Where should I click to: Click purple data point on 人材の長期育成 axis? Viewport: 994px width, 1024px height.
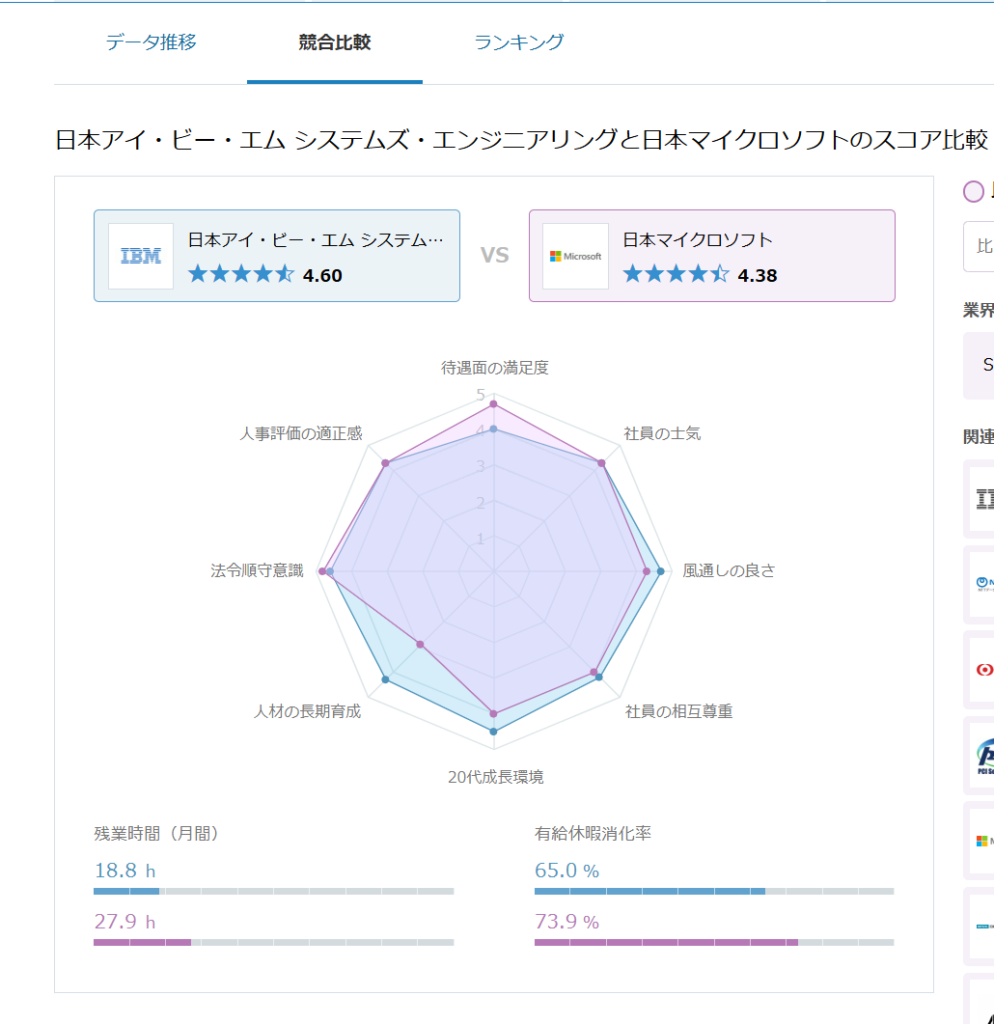click(x=421, y=645)
